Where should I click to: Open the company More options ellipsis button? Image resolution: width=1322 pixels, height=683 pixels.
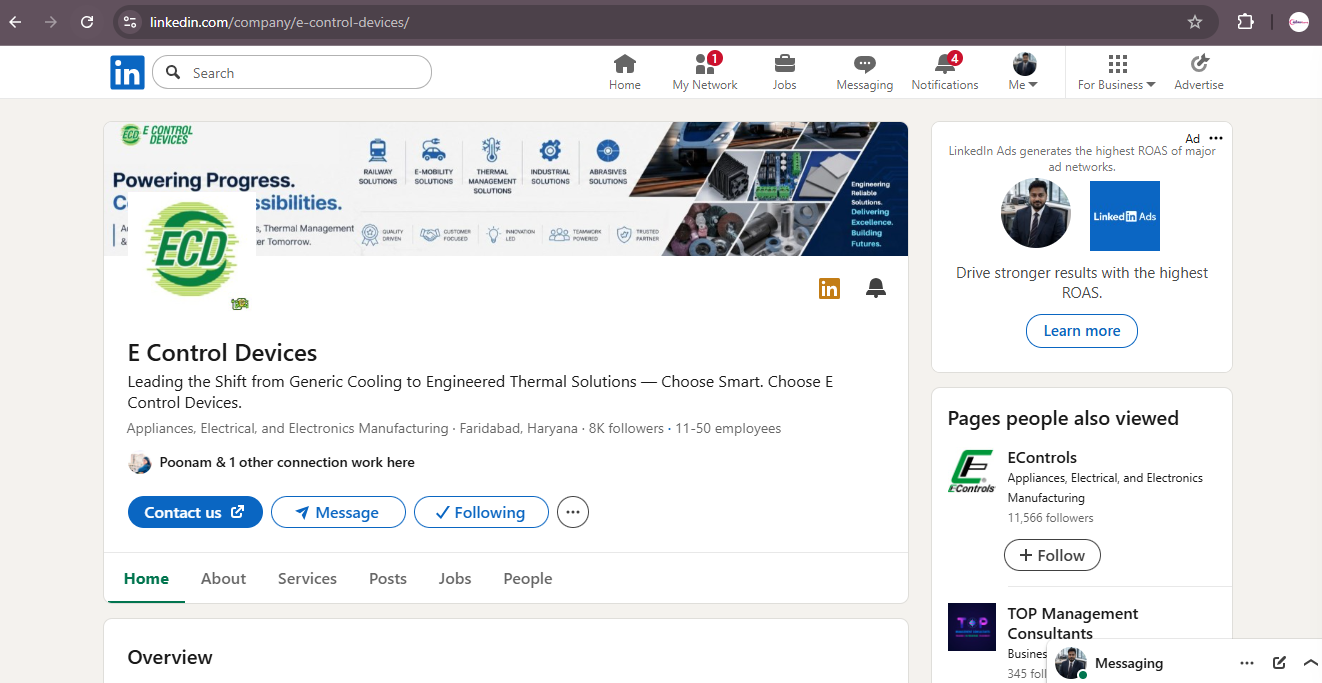573,512
